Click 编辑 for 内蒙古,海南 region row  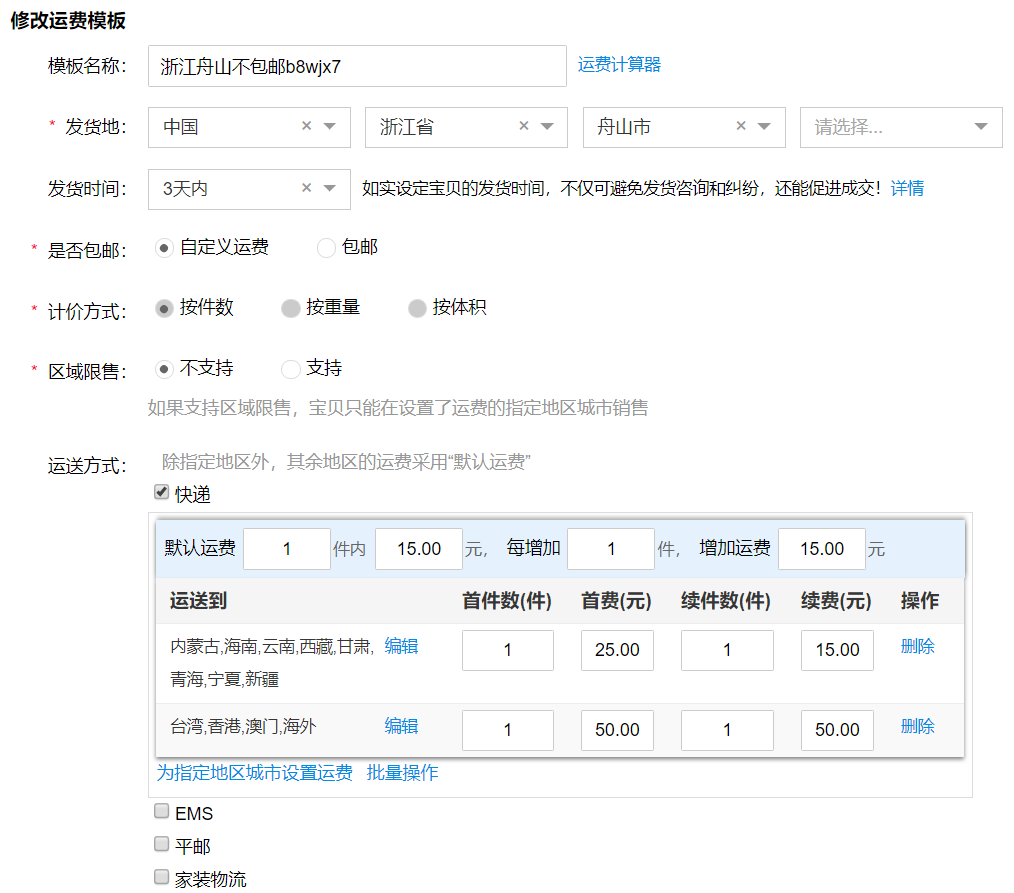pos(401,646)
